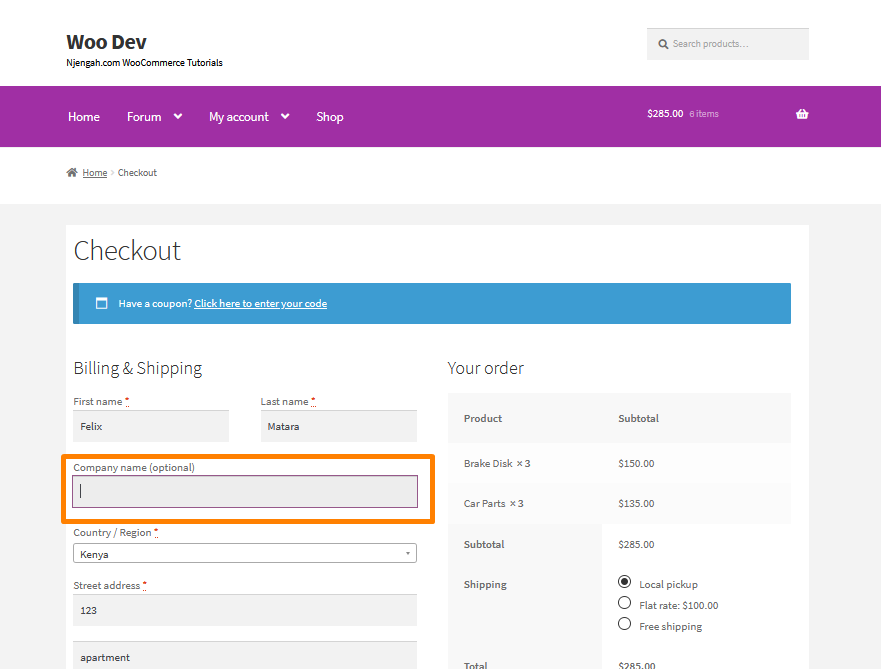Go to Home in the navigation bar
The height and width of the screenshot is (669, 881).
(84, 117)
